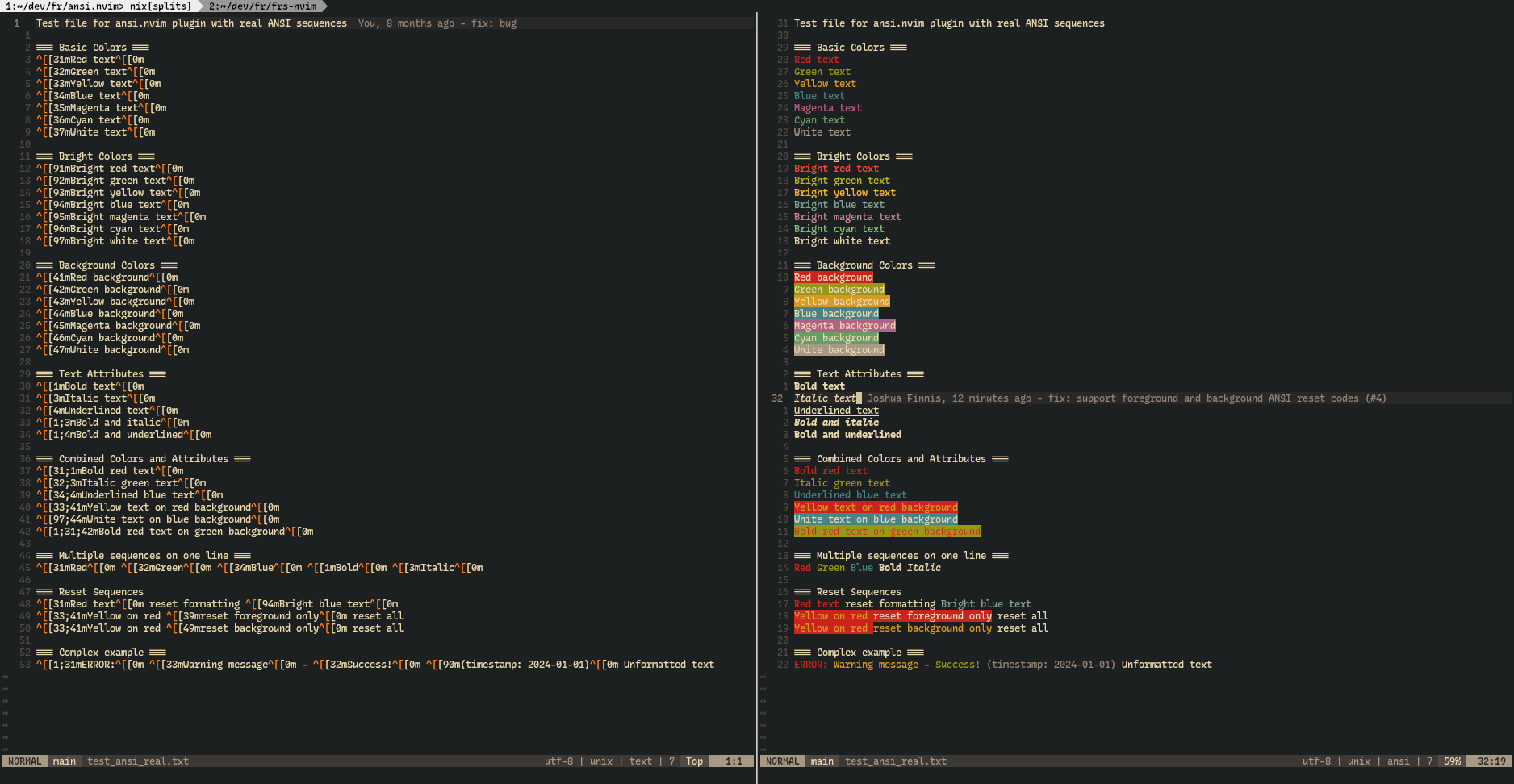Screen dimensions: 1514x784
Task: Place cursor on '^[[32mGreen text^[[0m' raw line
Action: [x=96, y=72]
